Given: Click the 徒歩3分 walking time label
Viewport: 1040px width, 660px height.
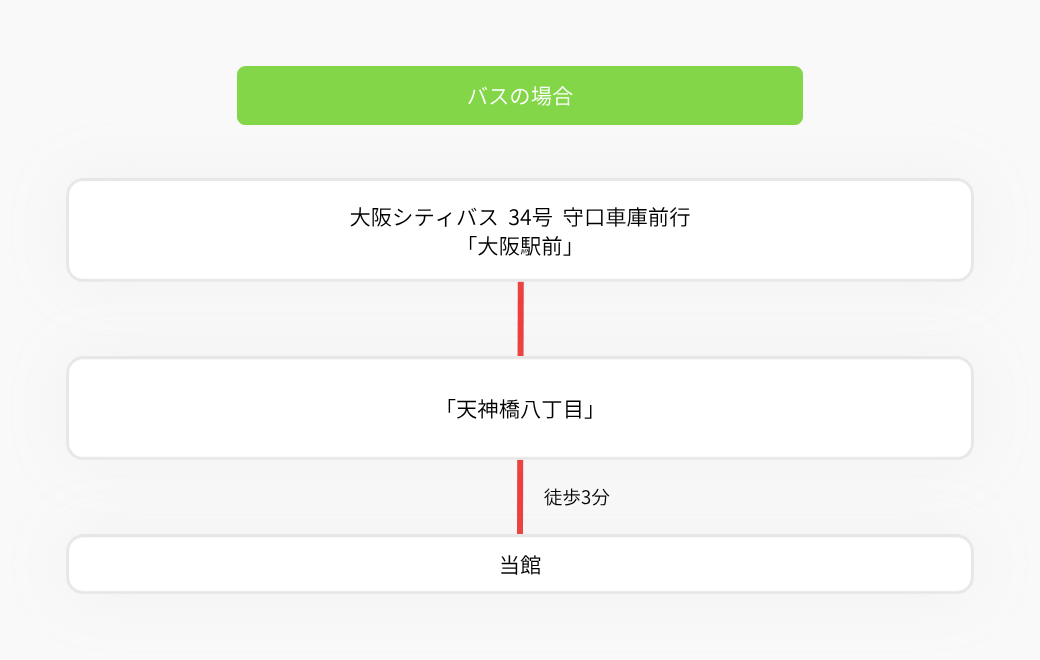Looking at the screenshot, I should [x=576, y=497].
